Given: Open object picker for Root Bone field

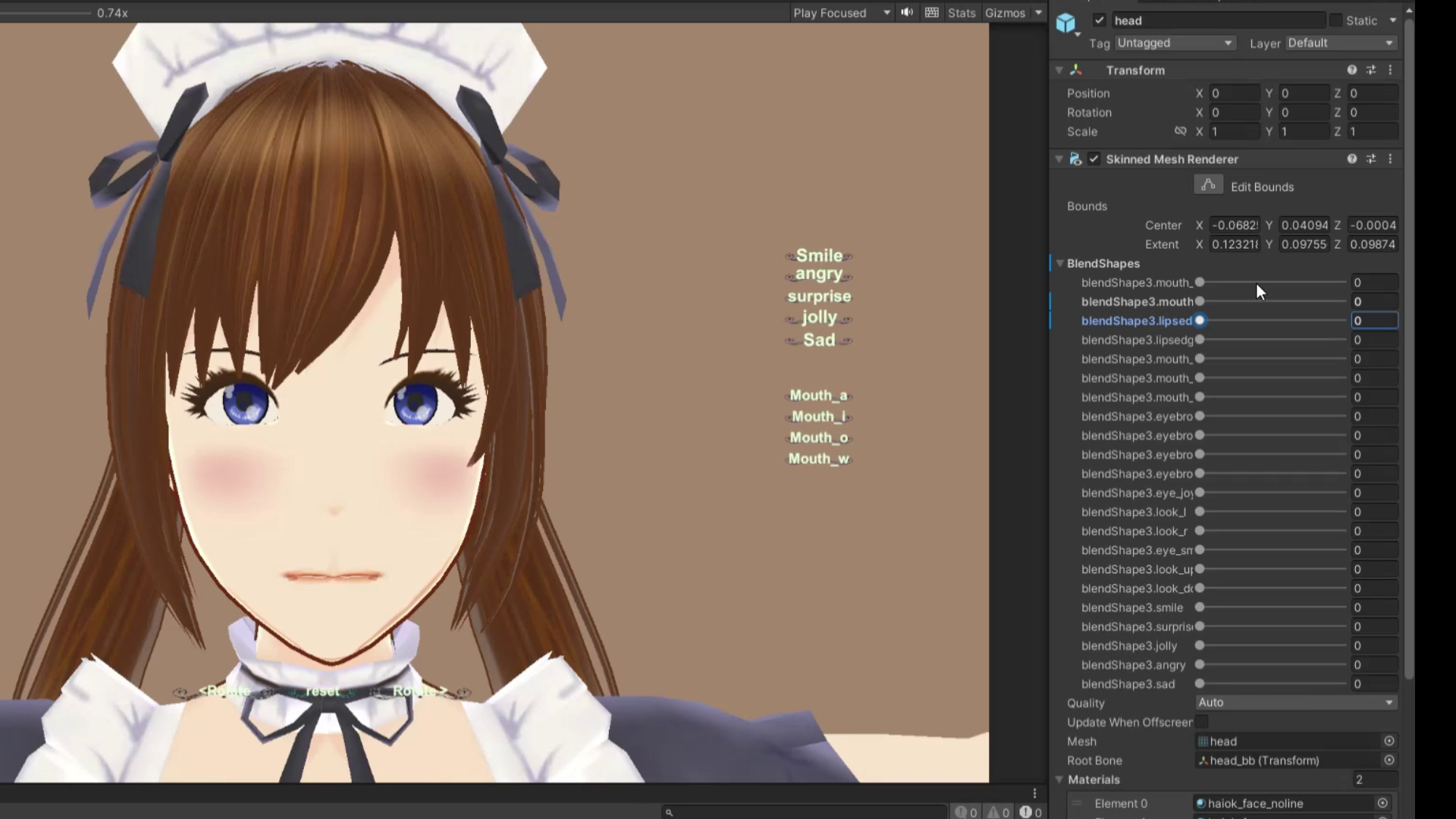Looking at the screenshot, I should [x=1389, y=760].
